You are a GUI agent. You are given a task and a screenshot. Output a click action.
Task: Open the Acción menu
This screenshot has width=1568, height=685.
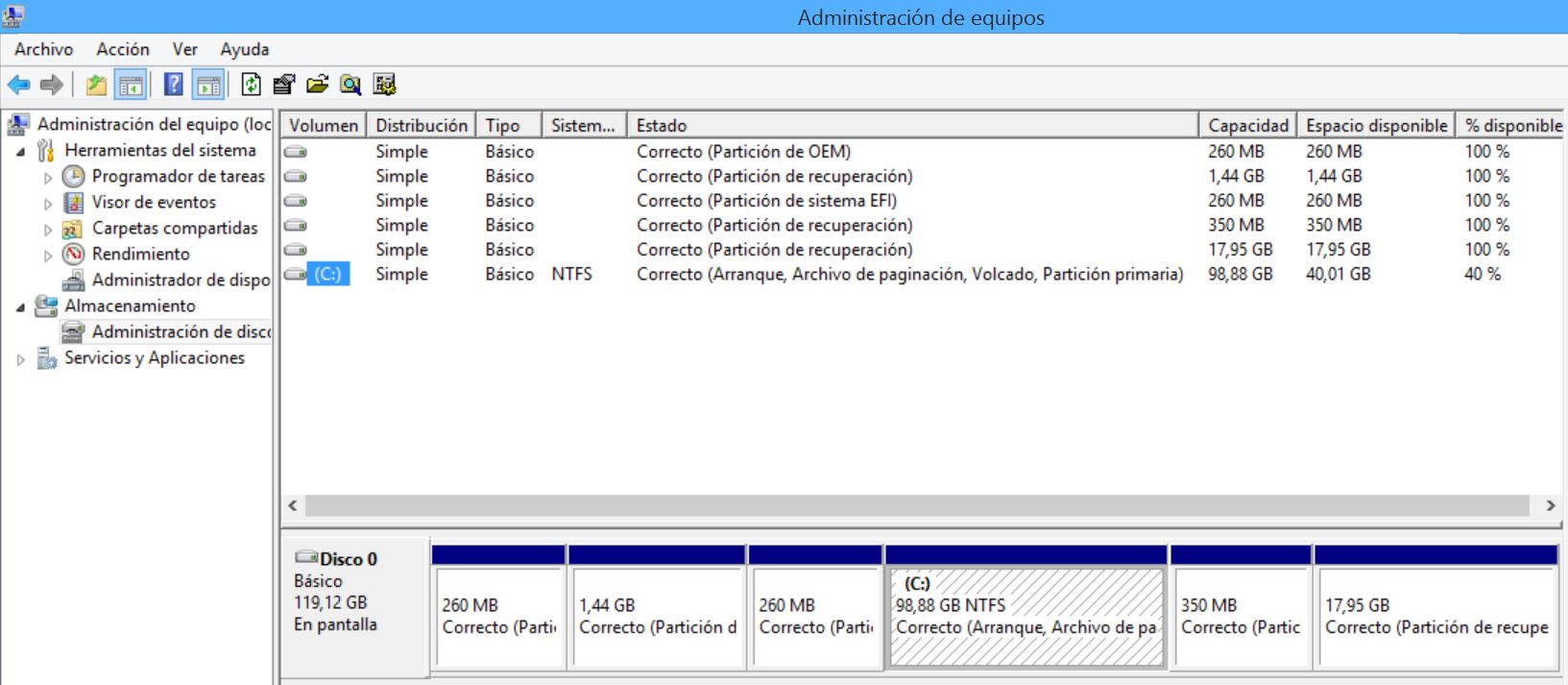click(123, 49)
